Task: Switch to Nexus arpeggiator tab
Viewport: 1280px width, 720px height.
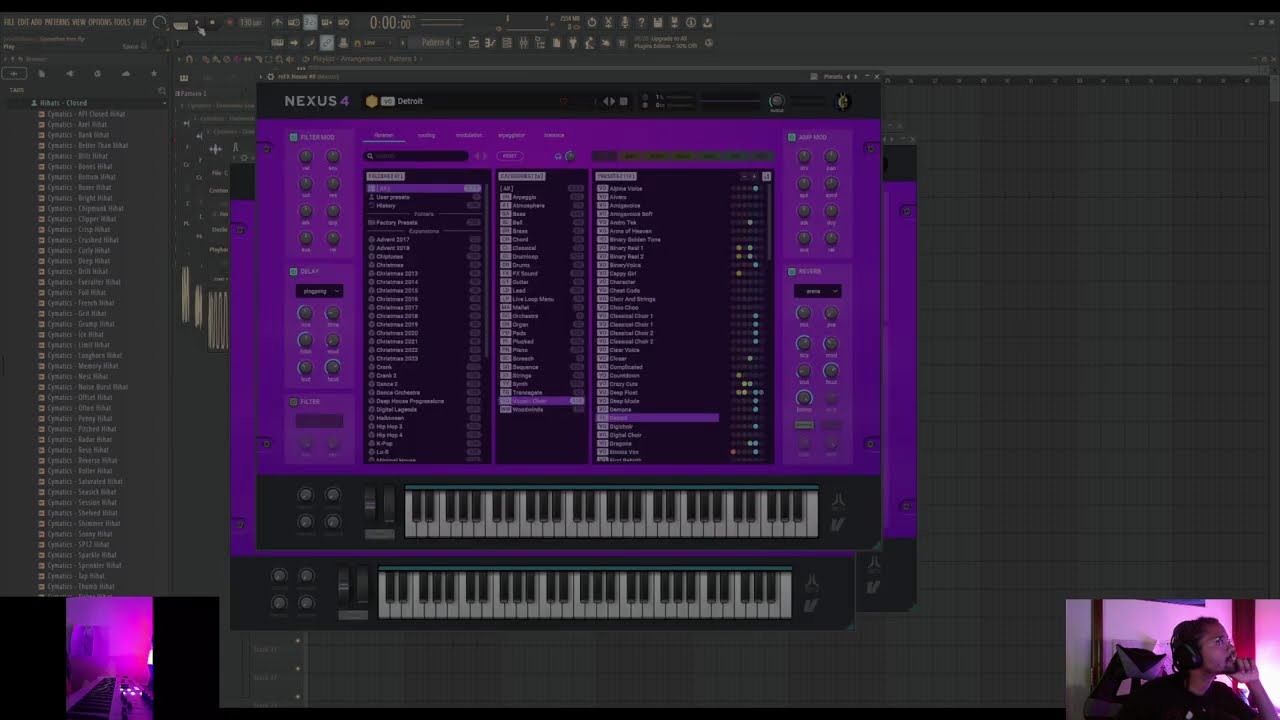Action: [x=511, y=135]
